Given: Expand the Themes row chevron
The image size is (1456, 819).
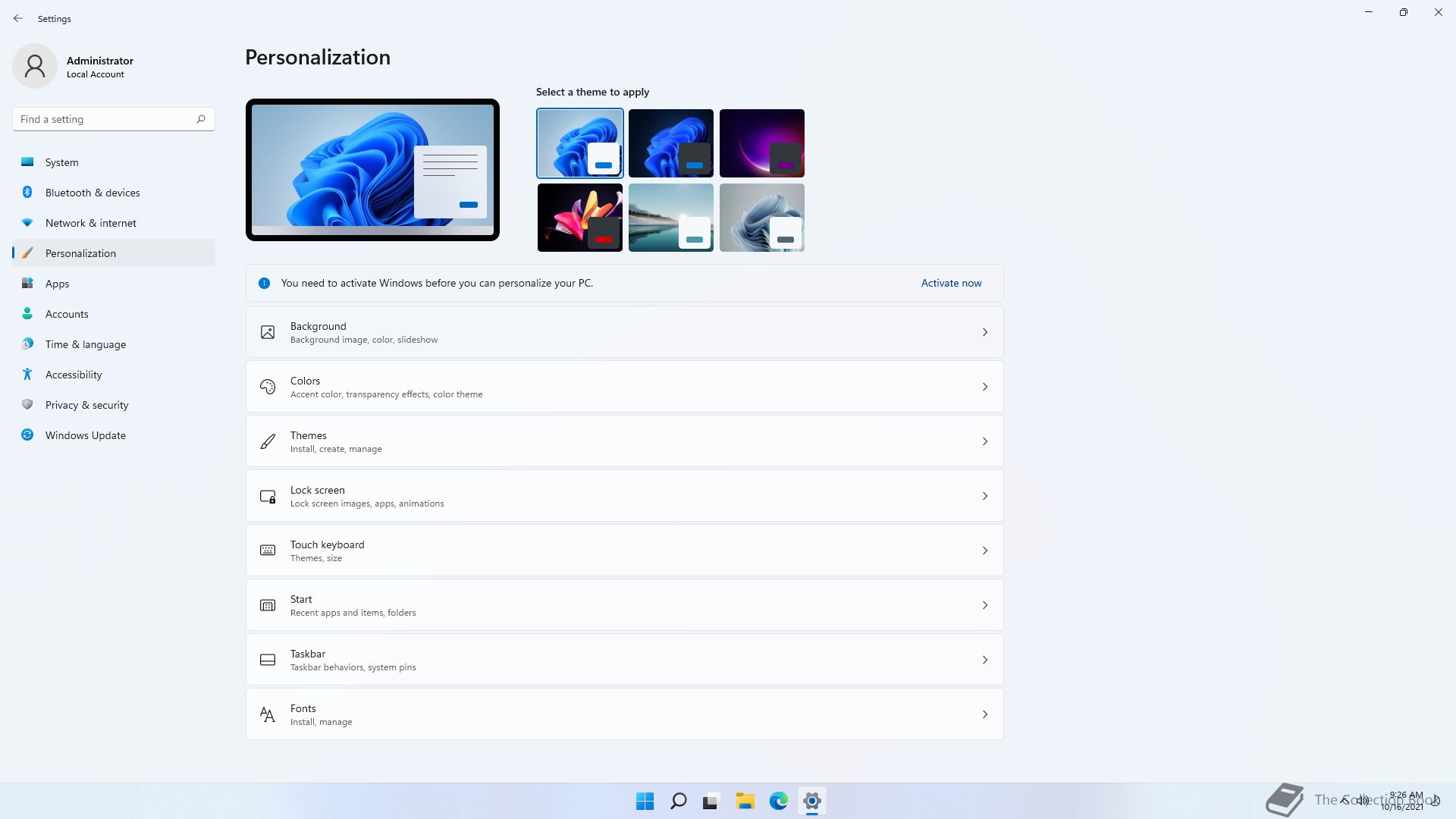Looking at the screenshot, I should [x=985, y=441].
